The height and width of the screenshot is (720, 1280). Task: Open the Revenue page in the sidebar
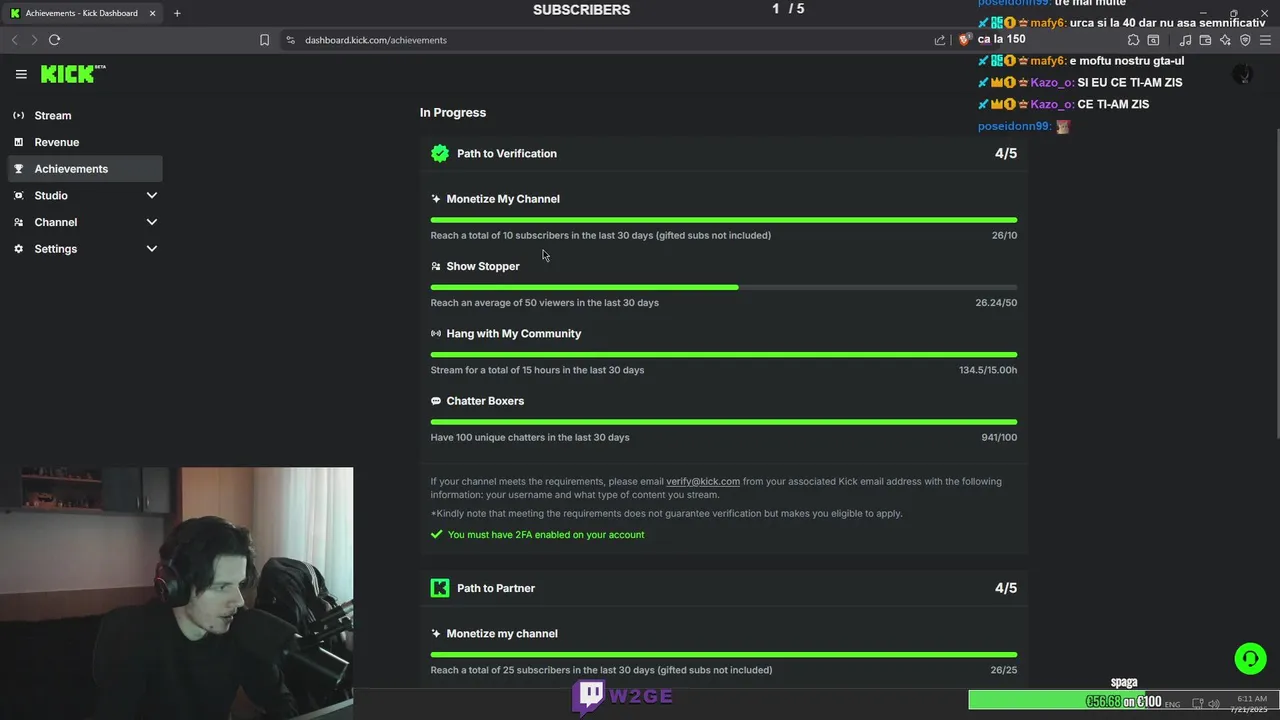86,142
